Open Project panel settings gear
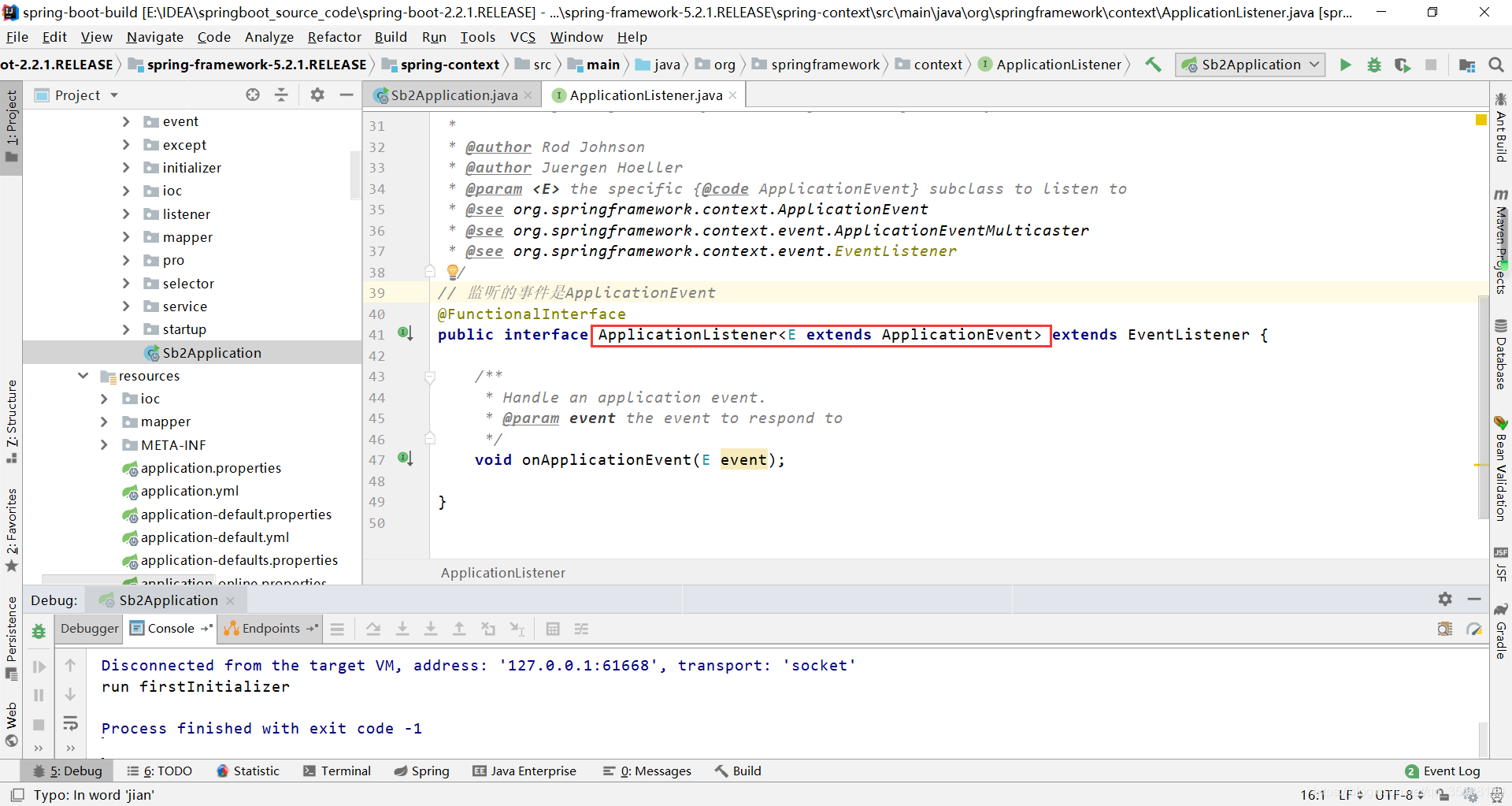The width and height of the screenshot is (1512, 806). (x=317, y=95)
